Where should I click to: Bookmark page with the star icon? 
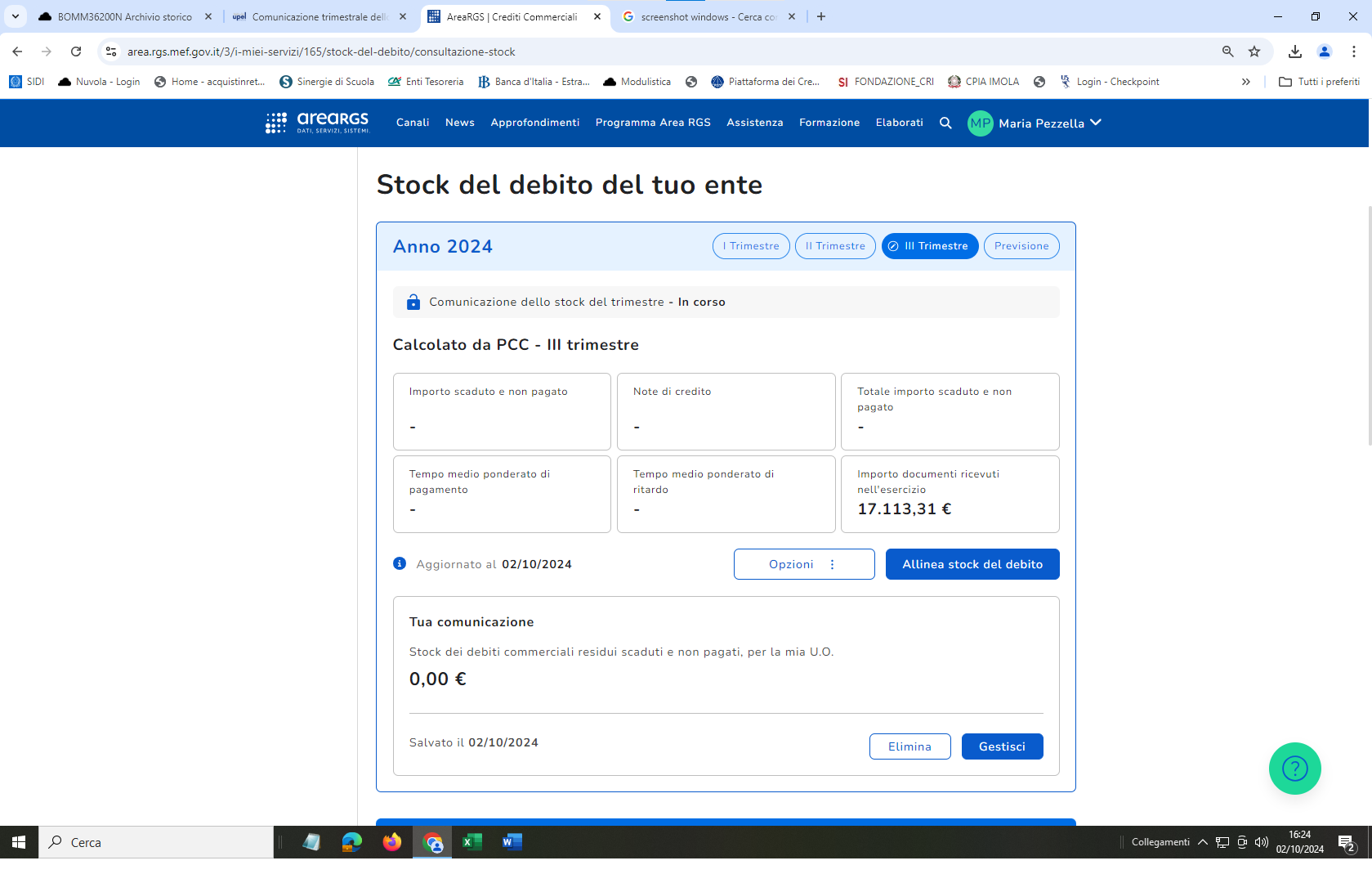1254,52
